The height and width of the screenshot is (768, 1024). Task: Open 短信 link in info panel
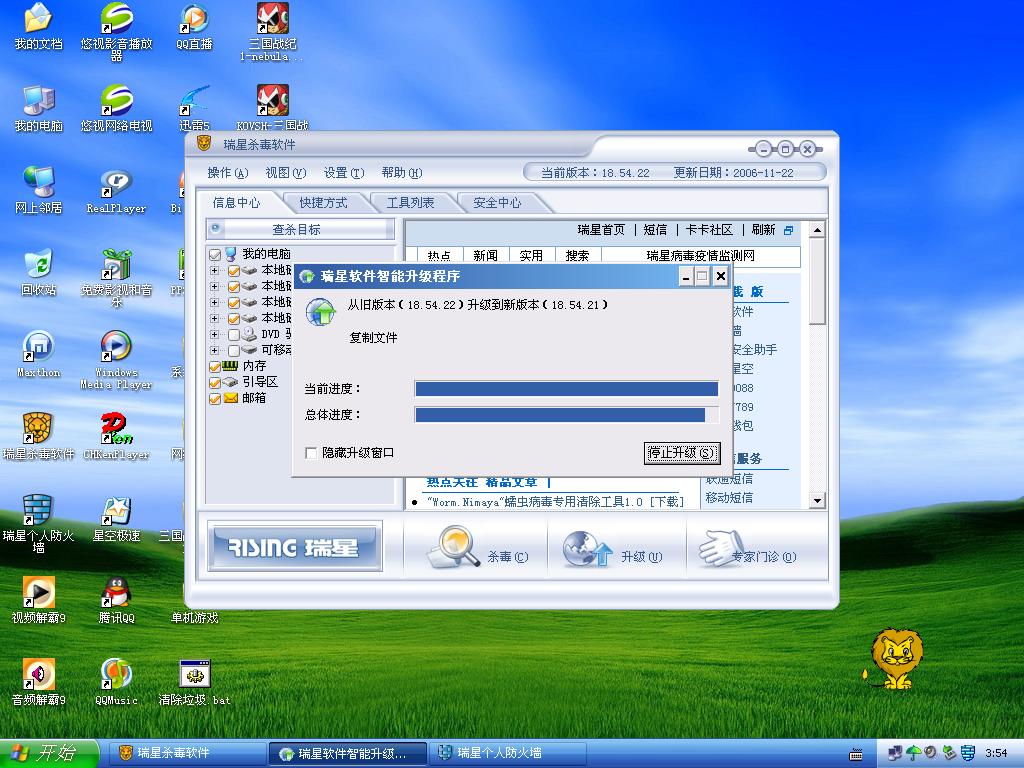[x=655, y=230]
